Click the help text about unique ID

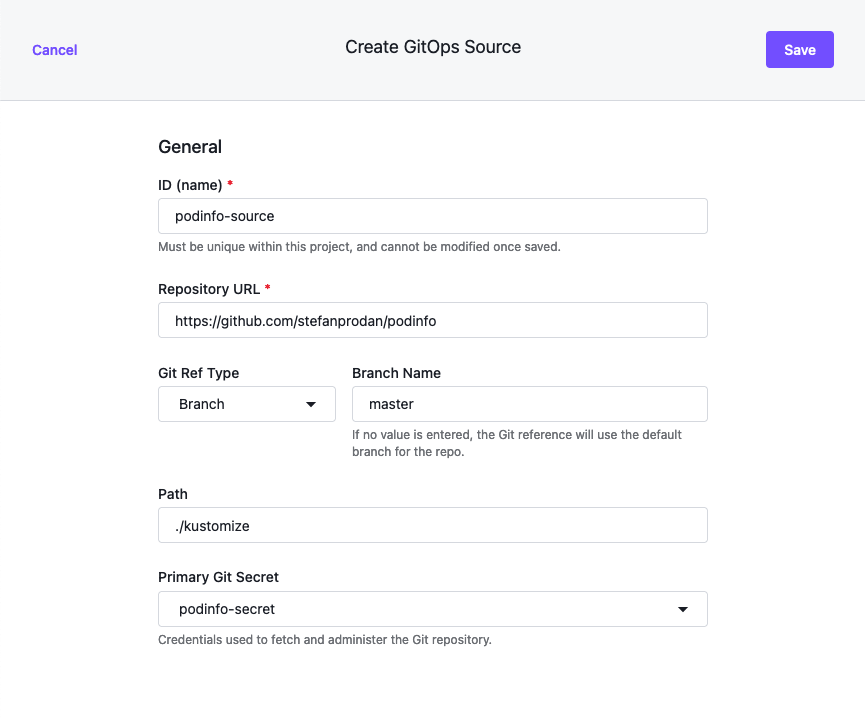pyautogui.click(x=359, y=247)
